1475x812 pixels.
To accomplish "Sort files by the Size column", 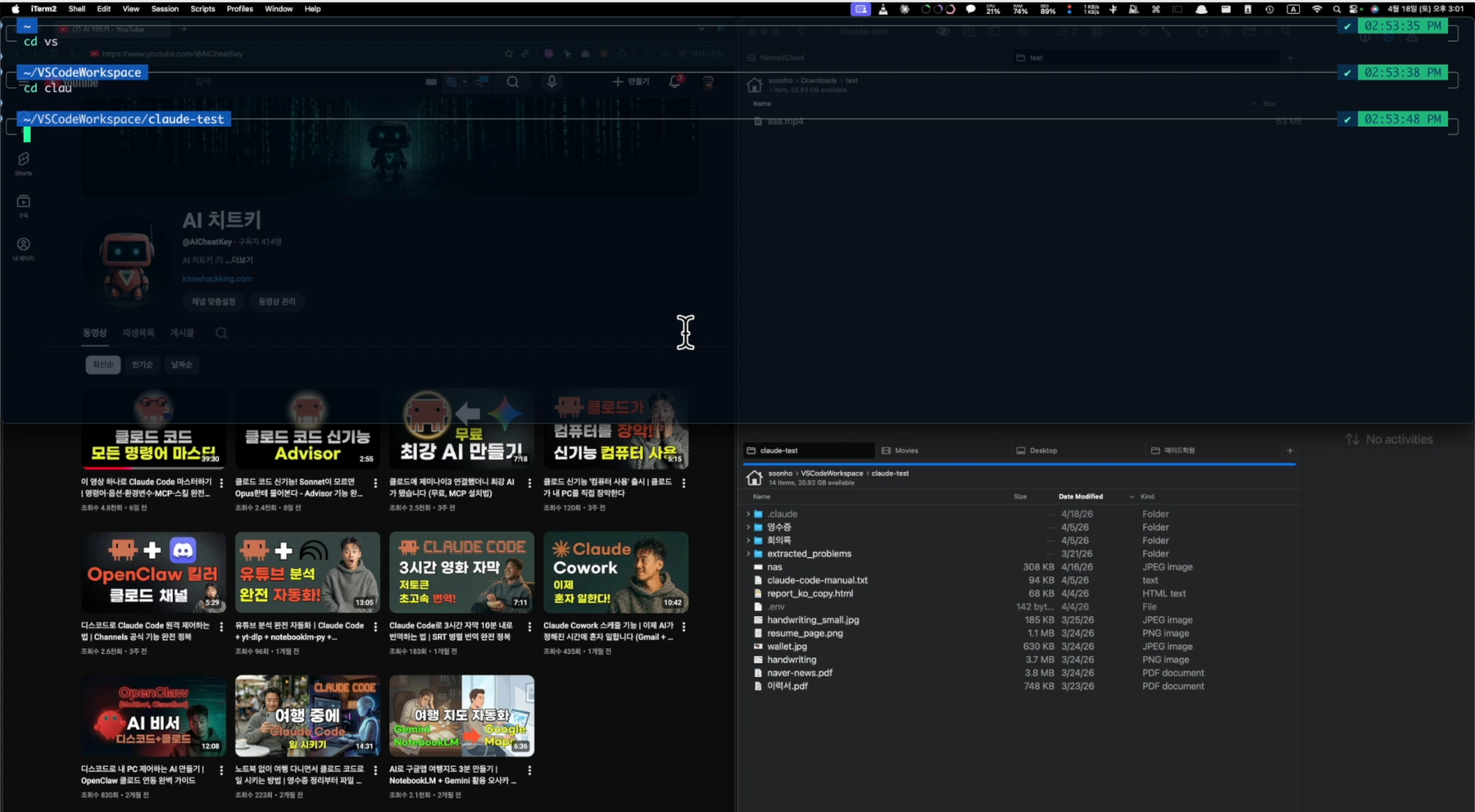I will point(1020,497).
